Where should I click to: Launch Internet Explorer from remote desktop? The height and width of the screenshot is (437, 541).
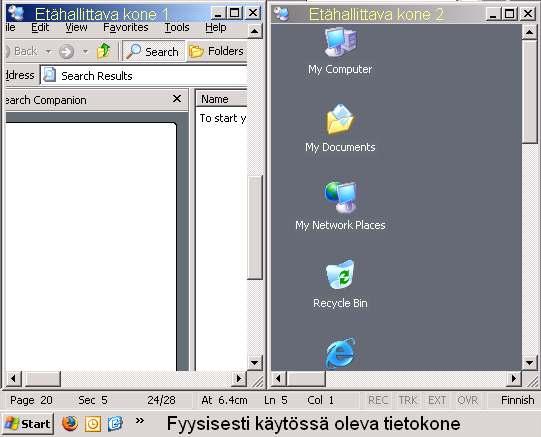[x=340, y=353]
